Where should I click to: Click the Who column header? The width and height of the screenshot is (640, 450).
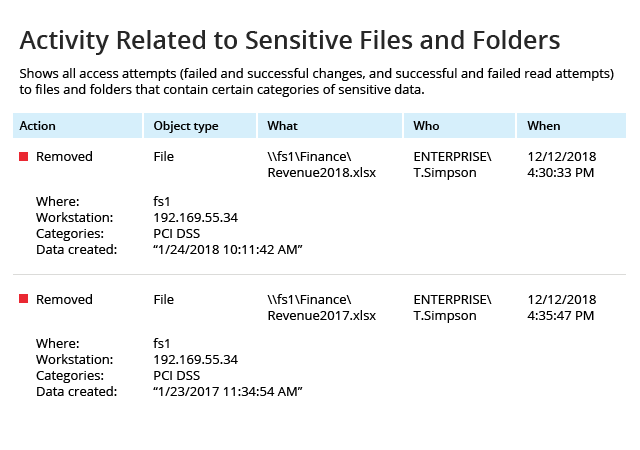click(x=460, y=126)
